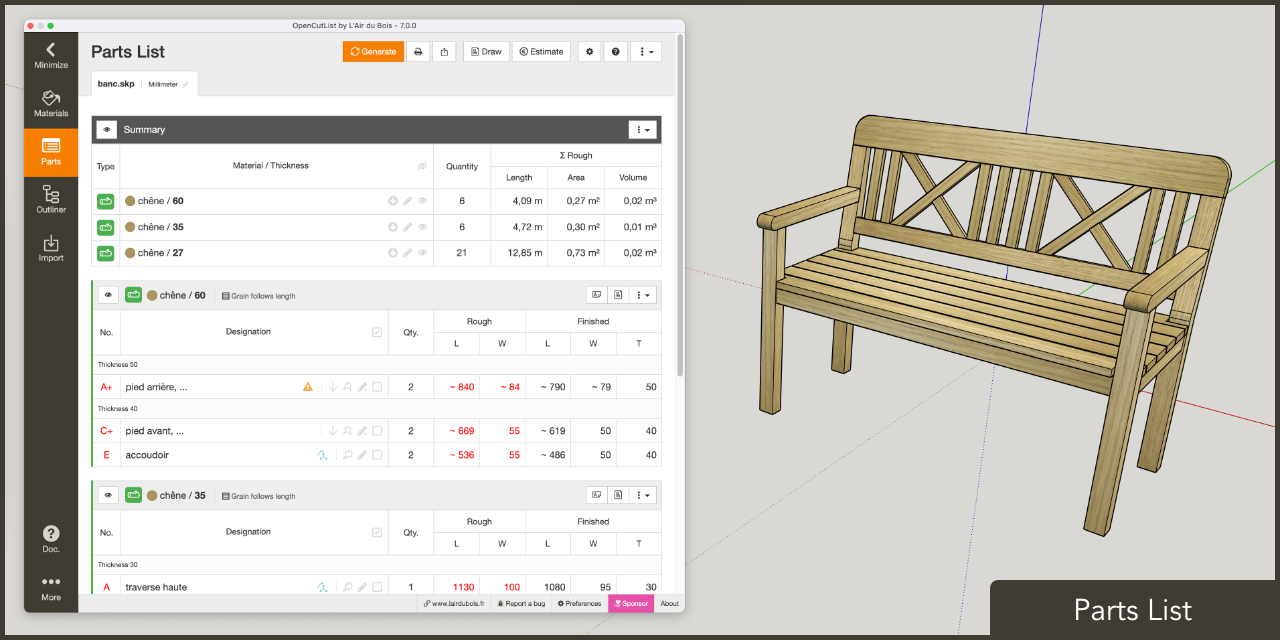Screen dimensions: 1280x640
Task: Open Summary section three-dots dropdown
Action: (642, 129)
